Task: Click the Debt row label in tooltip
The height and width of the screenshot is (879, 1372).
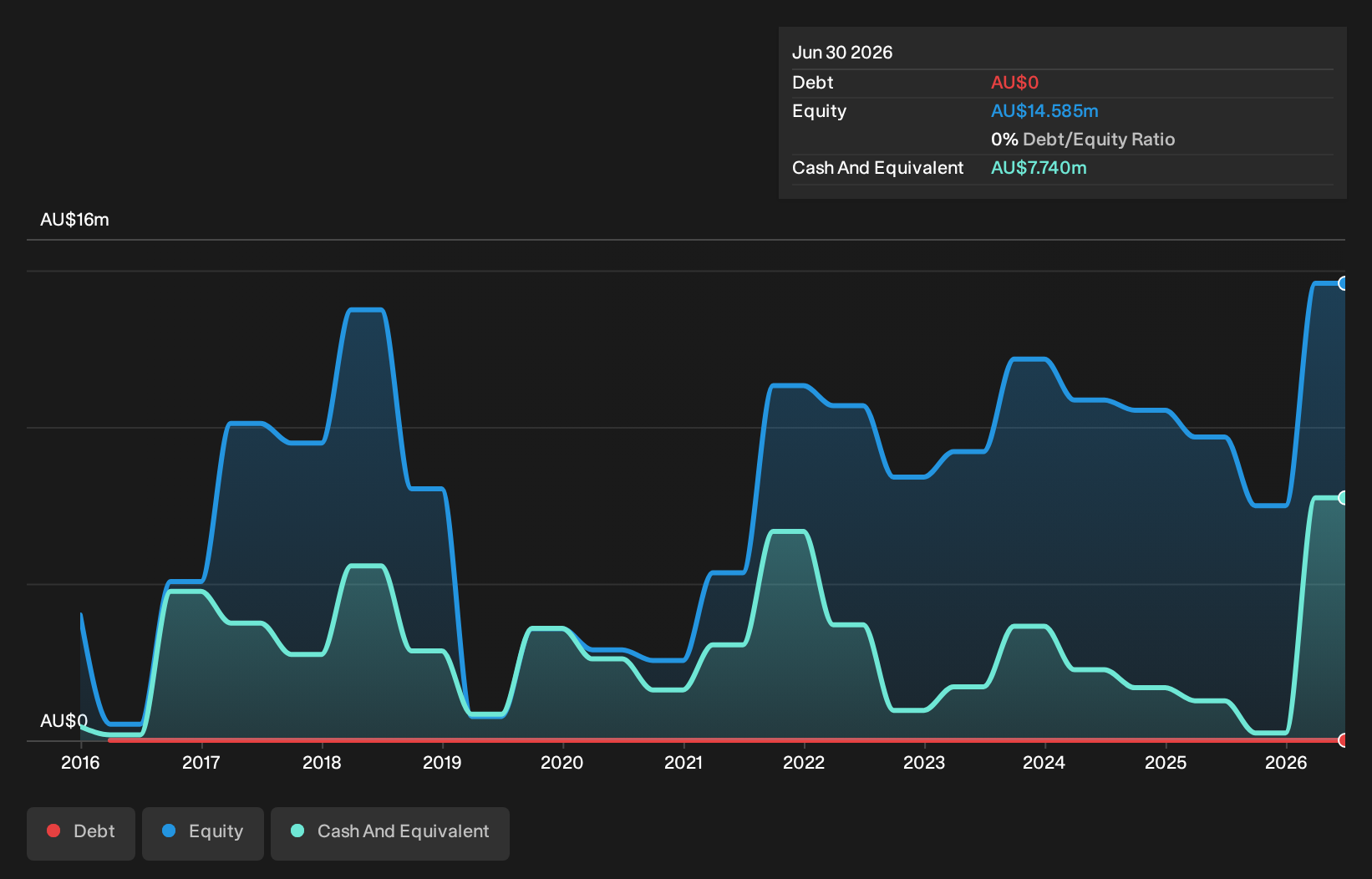Action: coord(813,83)
